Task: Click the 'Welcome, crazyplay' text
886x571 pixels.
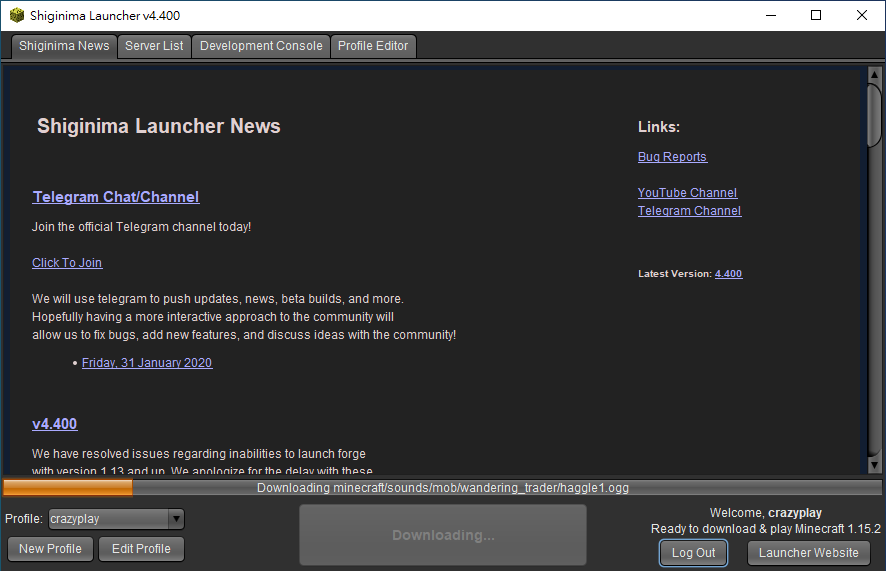Action: [766, 513]
